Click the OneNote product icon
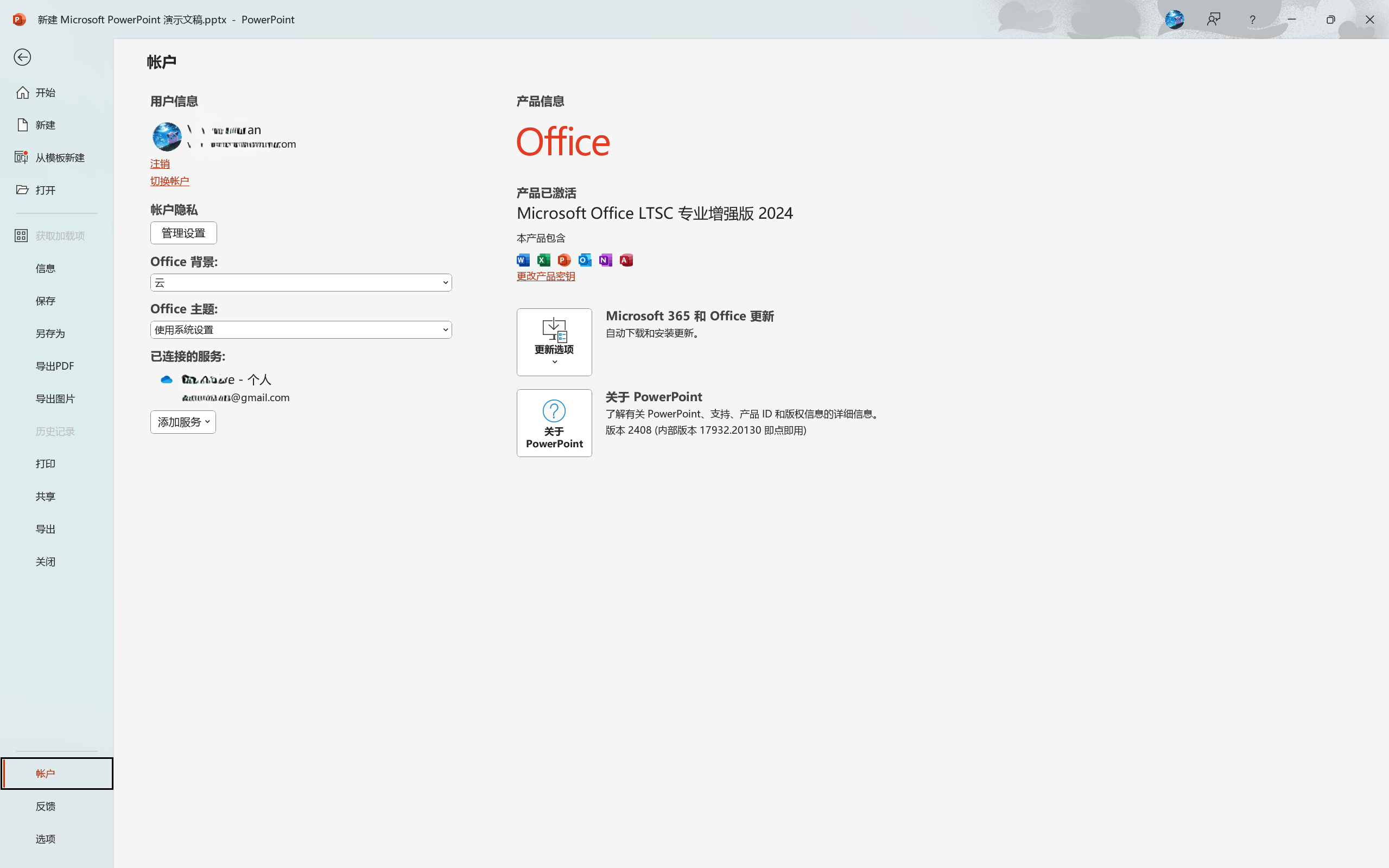This screenshot has width=1389, height=868. pos(606,260)
